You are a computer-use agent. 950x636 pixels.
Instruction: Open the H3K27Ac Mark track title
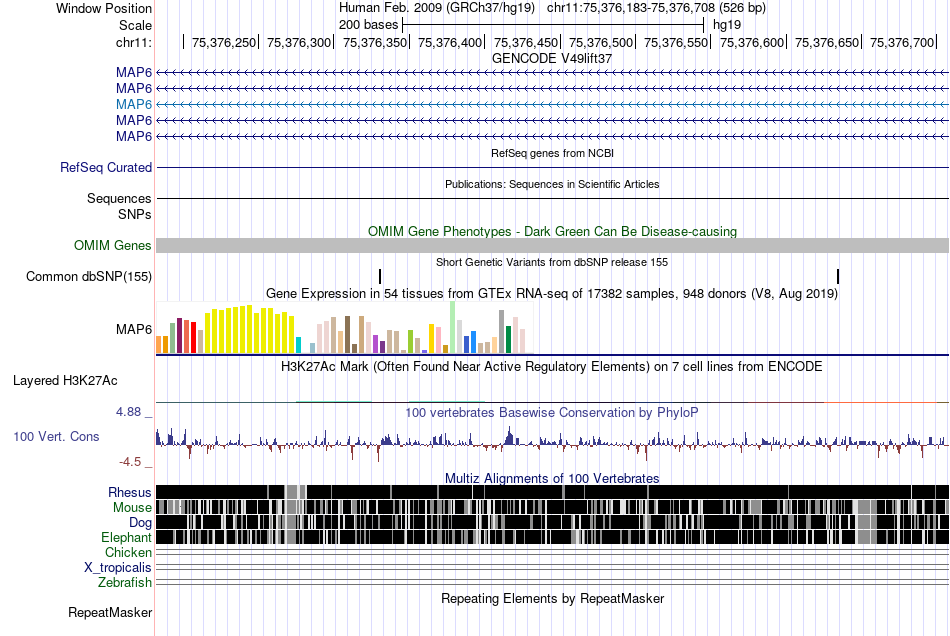click(x=552, y=366)
